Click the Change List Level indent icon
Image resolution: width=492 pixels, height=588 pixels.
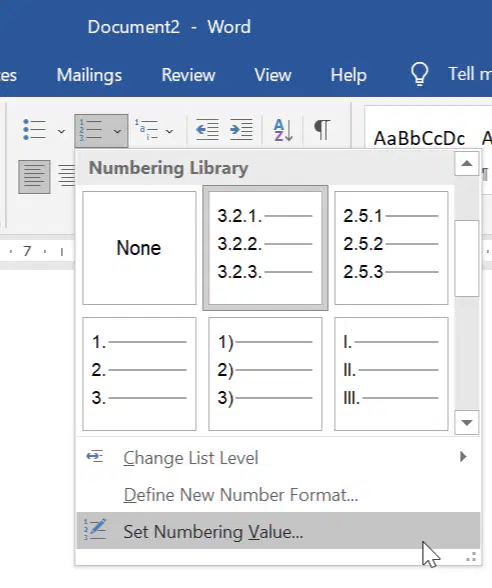94,456
